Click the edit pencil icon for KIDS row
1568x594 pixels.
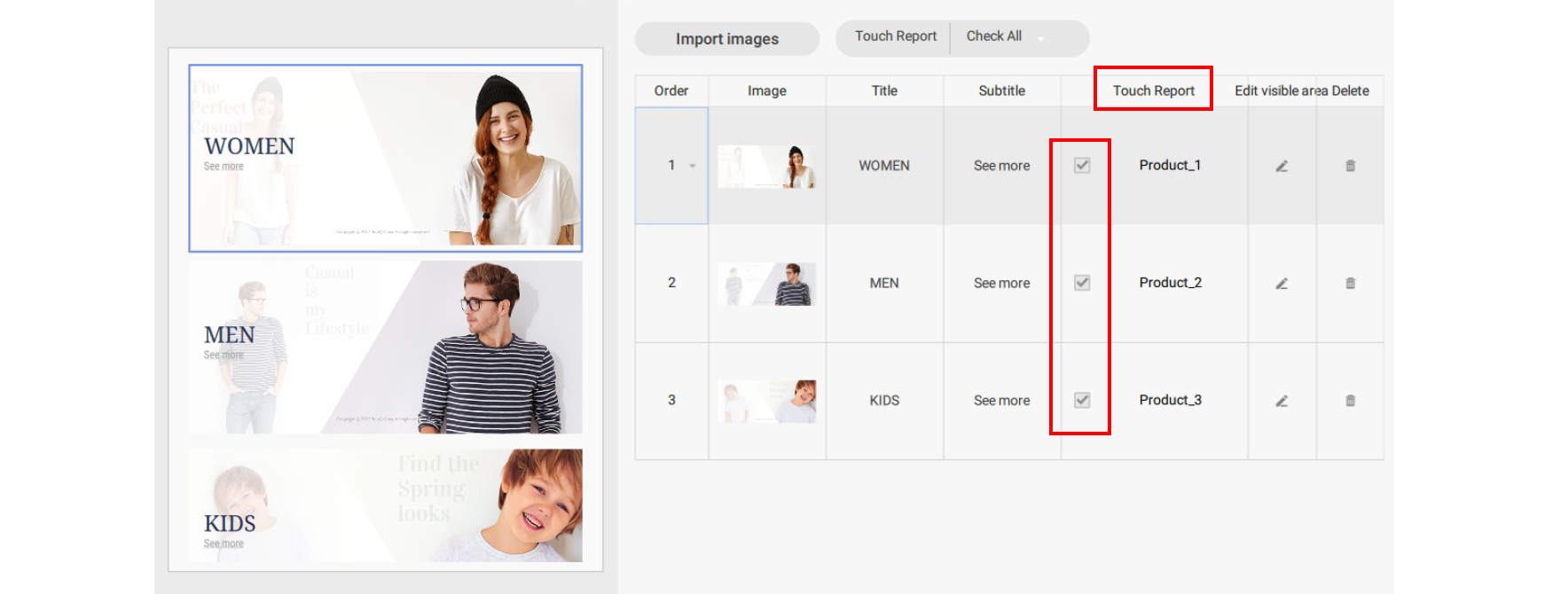(x=1282, y=401)
